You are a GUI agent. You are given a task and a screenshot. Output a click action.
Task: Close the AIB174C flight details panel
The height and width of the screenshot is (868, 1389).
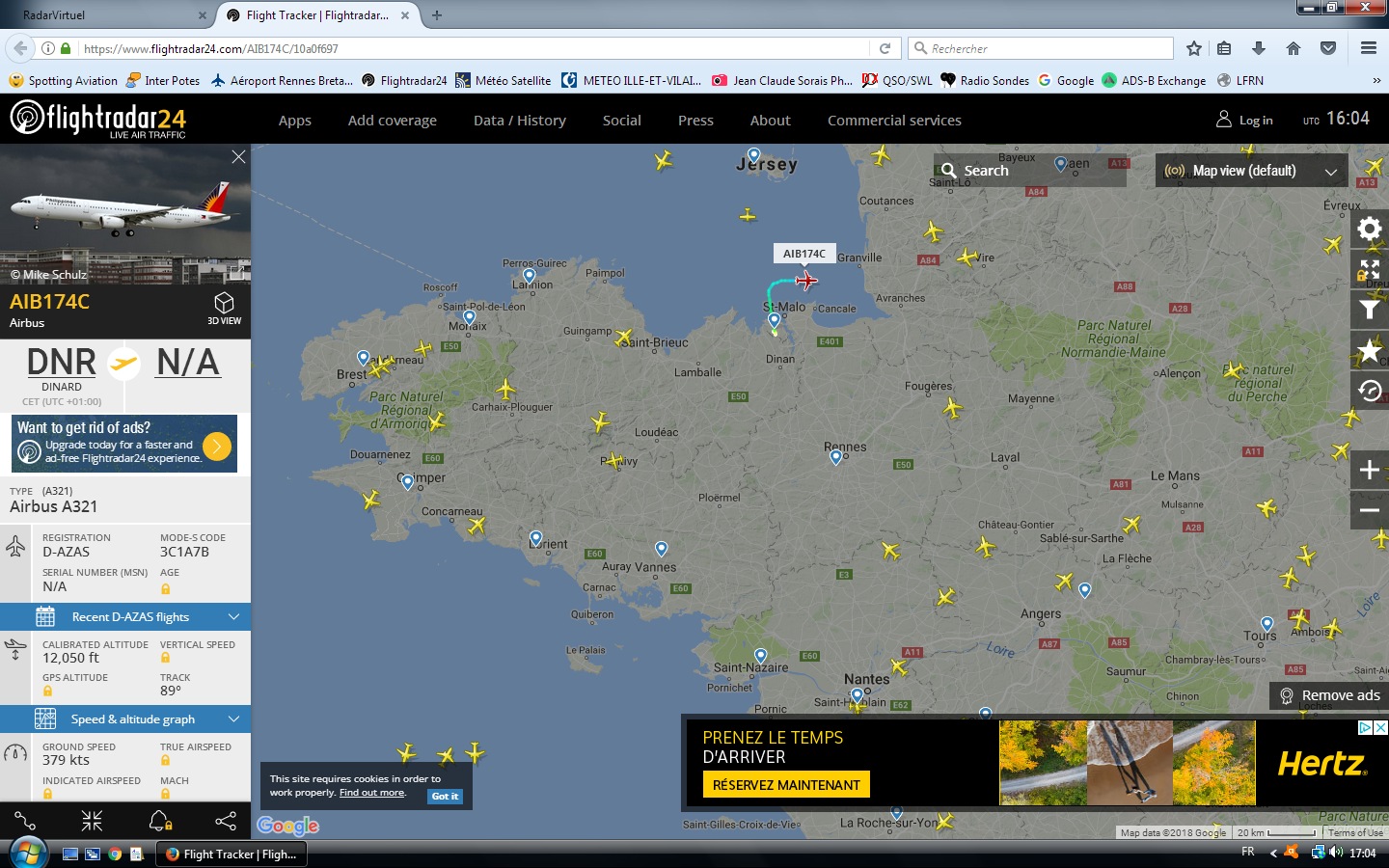click(238, 156)
